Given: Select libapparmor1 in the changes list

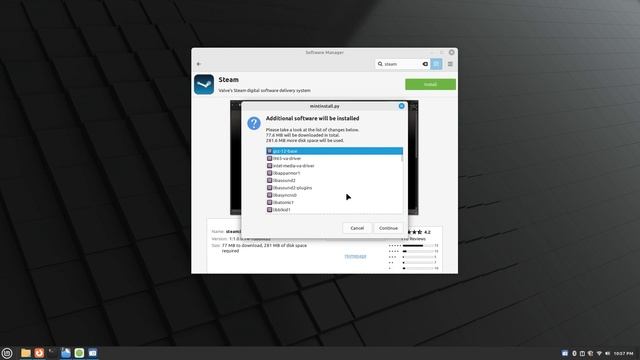Looking at the screenshot, I should point(334,173).
